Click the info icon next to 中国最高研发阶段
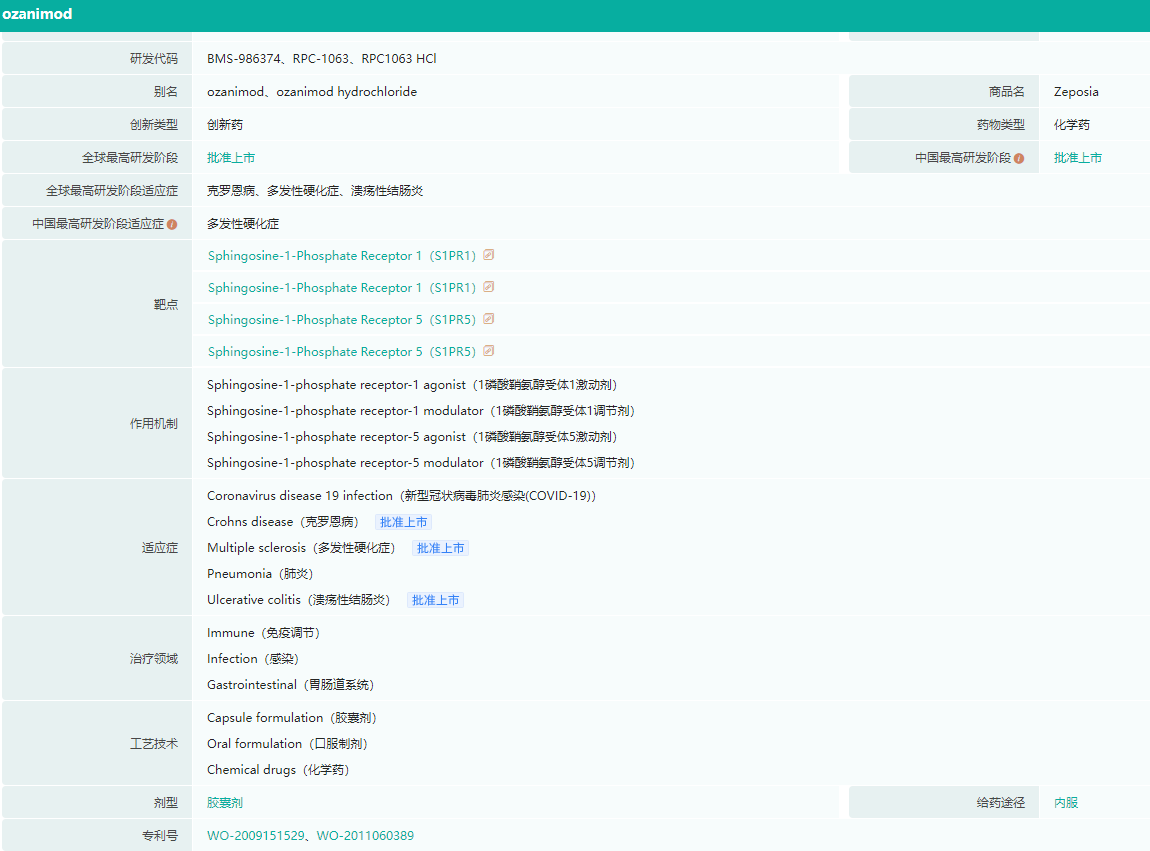1150x851 pixels. 1019,158
